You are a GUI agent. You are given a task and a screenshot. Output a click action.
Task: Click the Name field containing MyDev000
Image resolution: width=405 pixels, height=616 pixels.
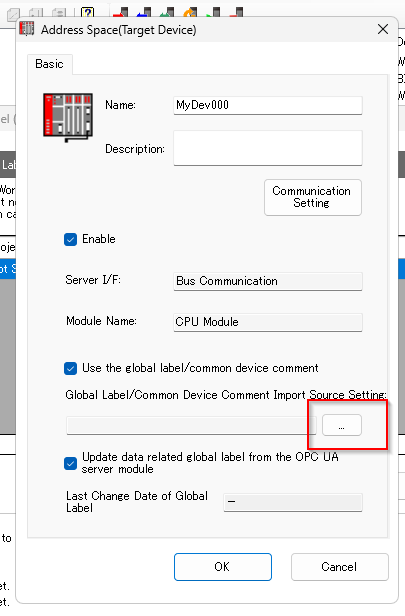[268, 105]
